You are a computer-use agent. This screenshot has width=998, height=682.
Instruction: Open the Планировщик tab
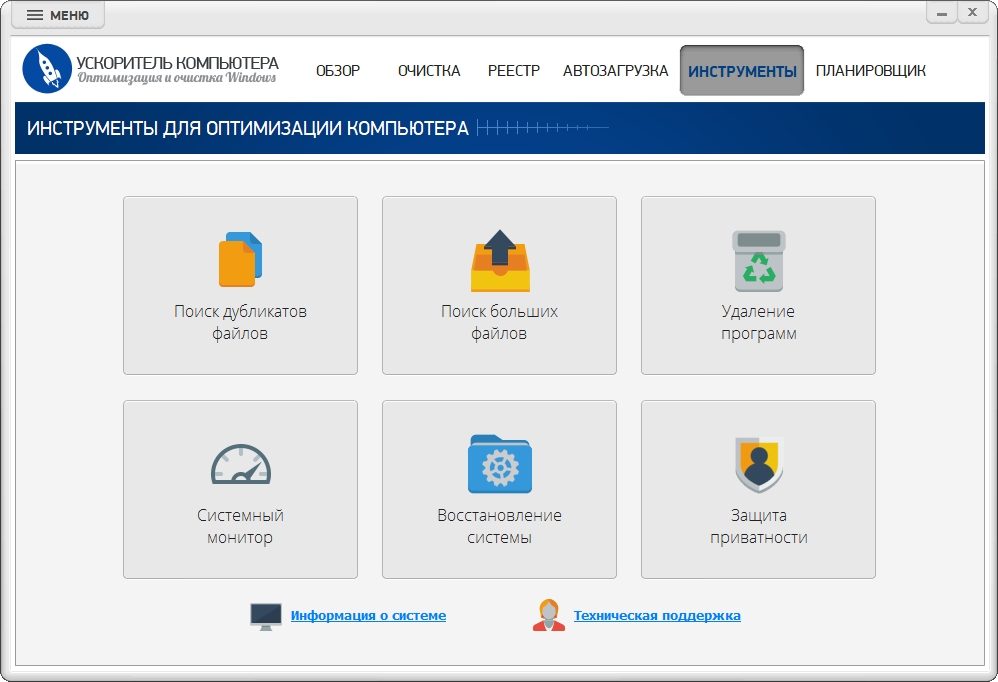[x=870, y=71]
